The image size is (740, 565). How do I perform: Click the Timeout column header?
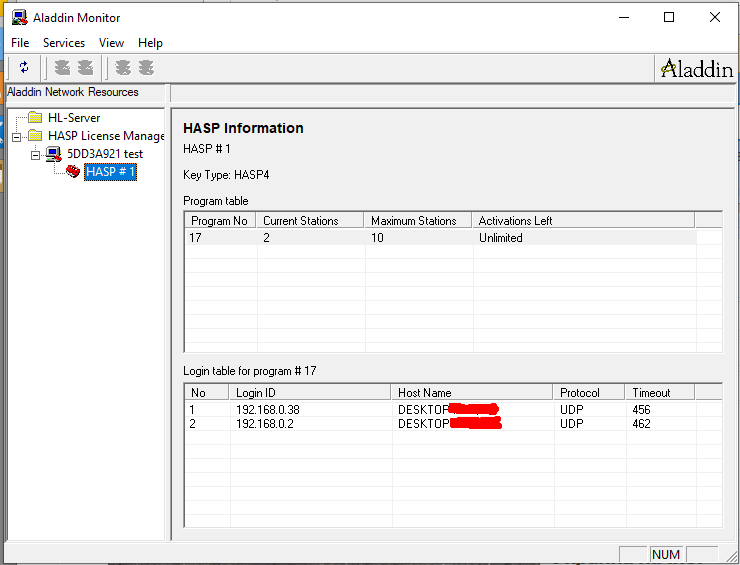[660, 393]
